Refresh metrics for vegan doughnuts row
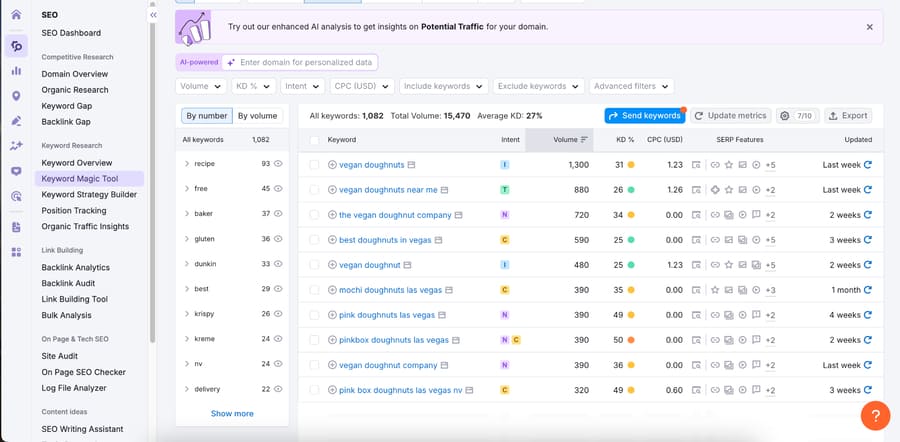 pyautogui.click(x=868, y=165)
